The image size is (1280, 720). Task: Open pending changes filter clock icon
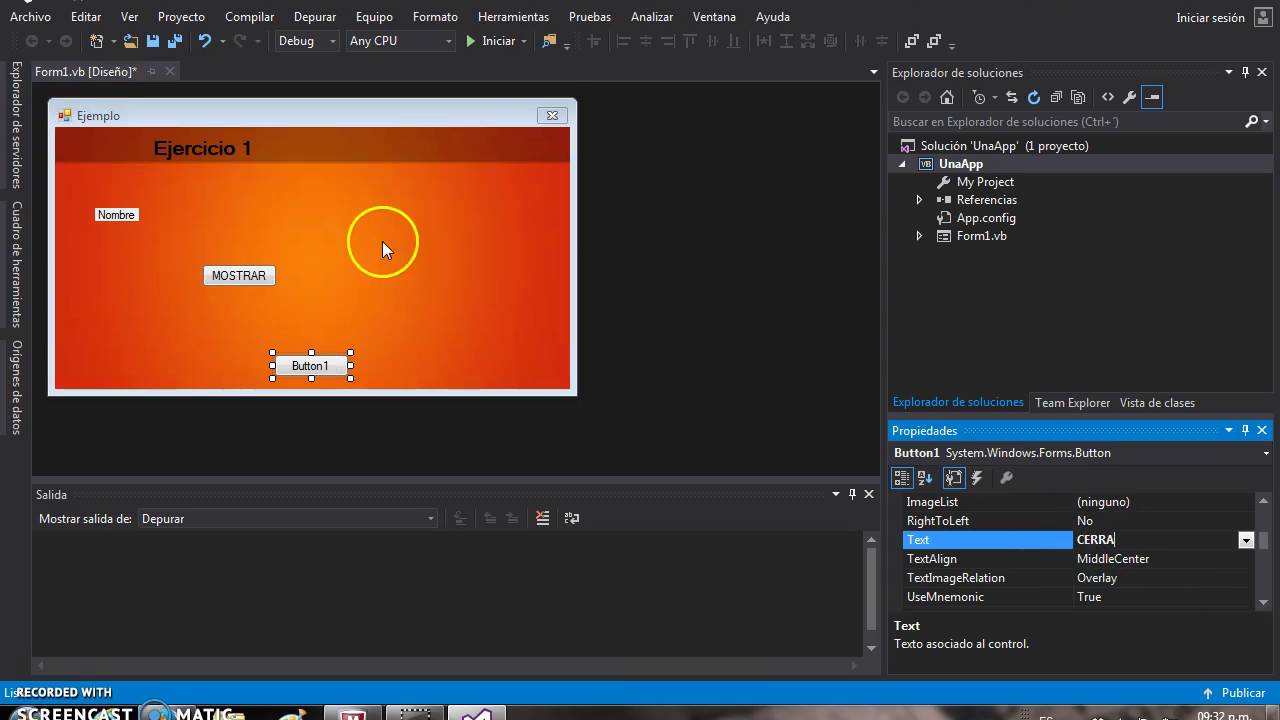[979, 97]
